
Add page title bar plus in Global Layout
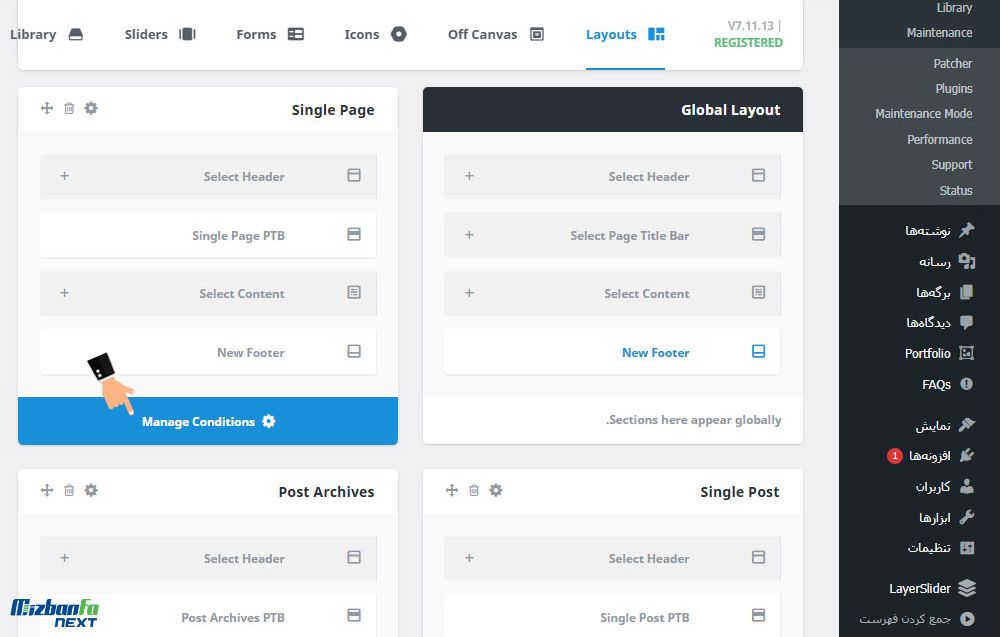pyautogui.click(x=469, y=235)
